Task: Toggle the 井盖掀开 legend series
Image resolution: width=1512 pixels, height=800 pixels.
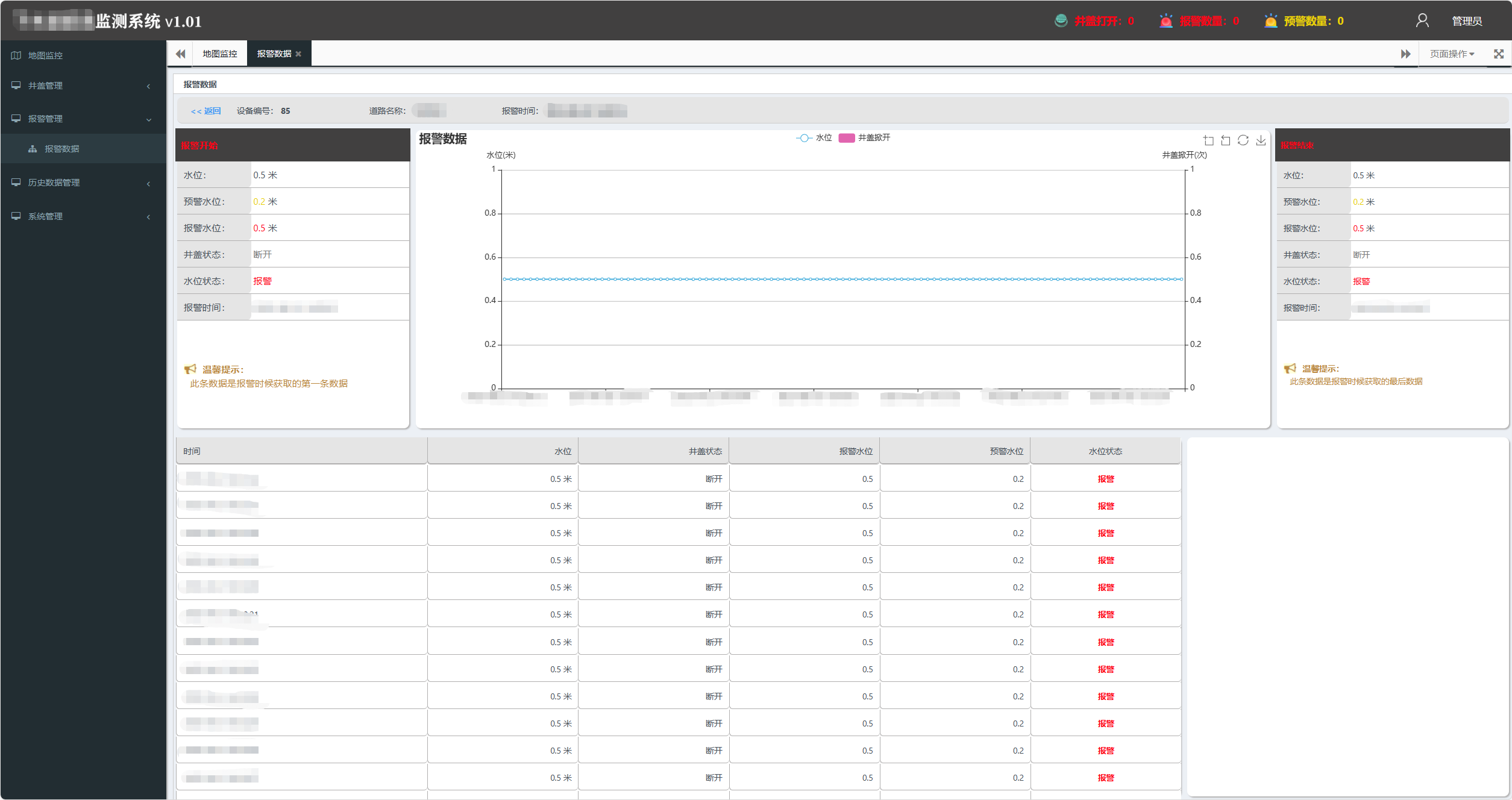Action: coord(864,138)
